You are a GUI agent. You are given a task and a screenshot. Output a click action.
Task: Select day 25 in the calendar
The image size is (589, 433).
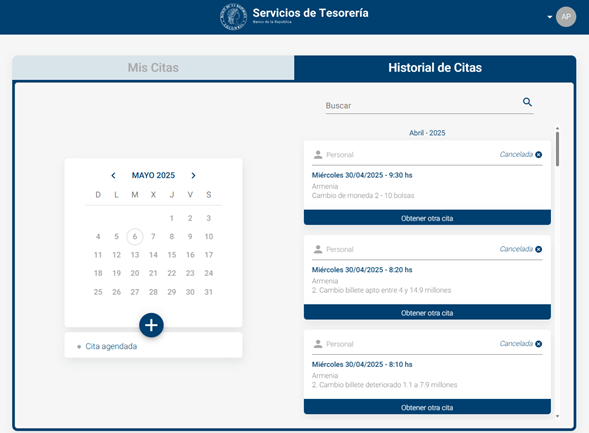98,292
